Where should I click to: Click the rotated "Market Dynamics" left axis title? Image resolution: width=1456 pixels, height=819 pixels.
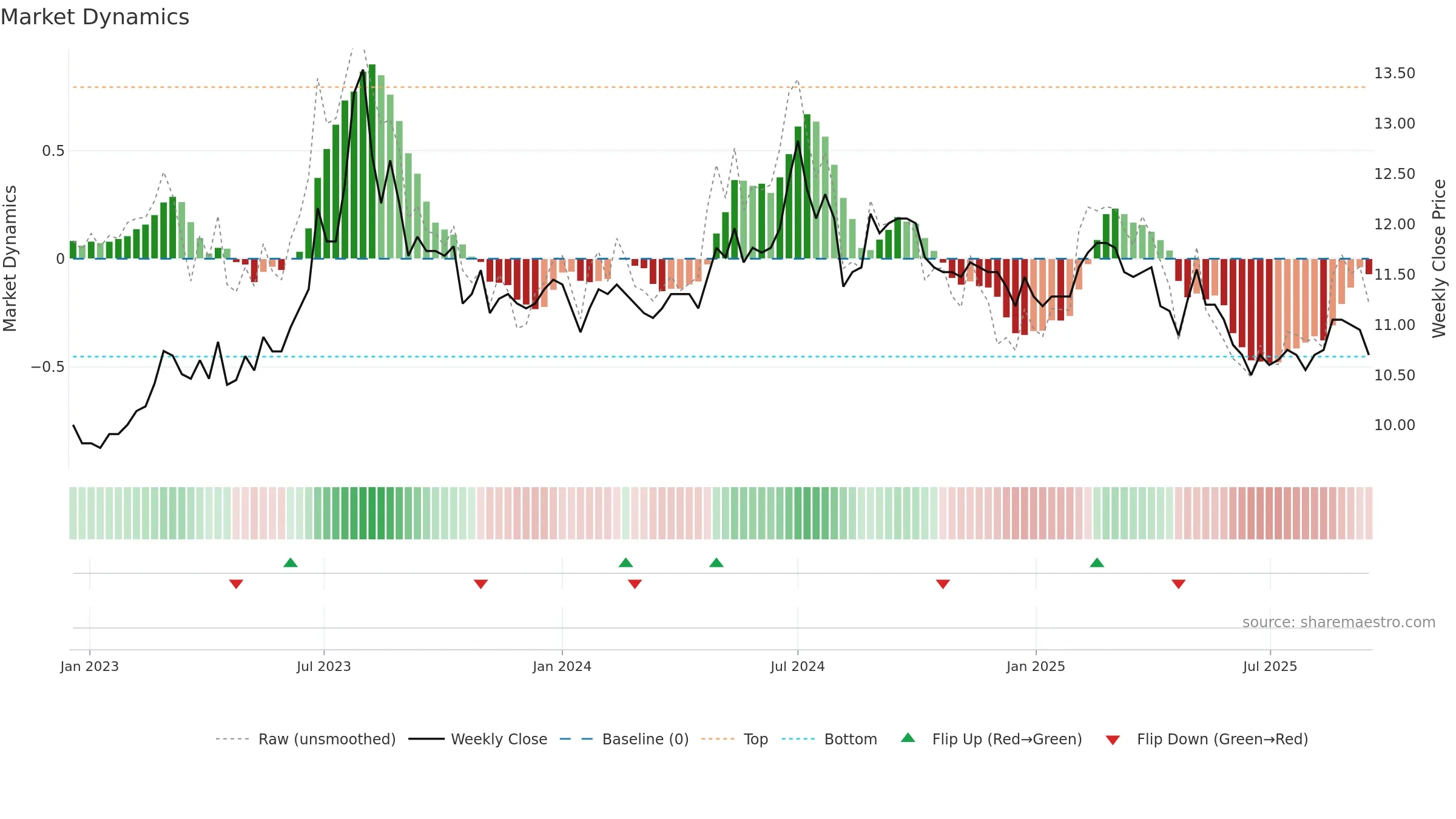click(10, 258)
